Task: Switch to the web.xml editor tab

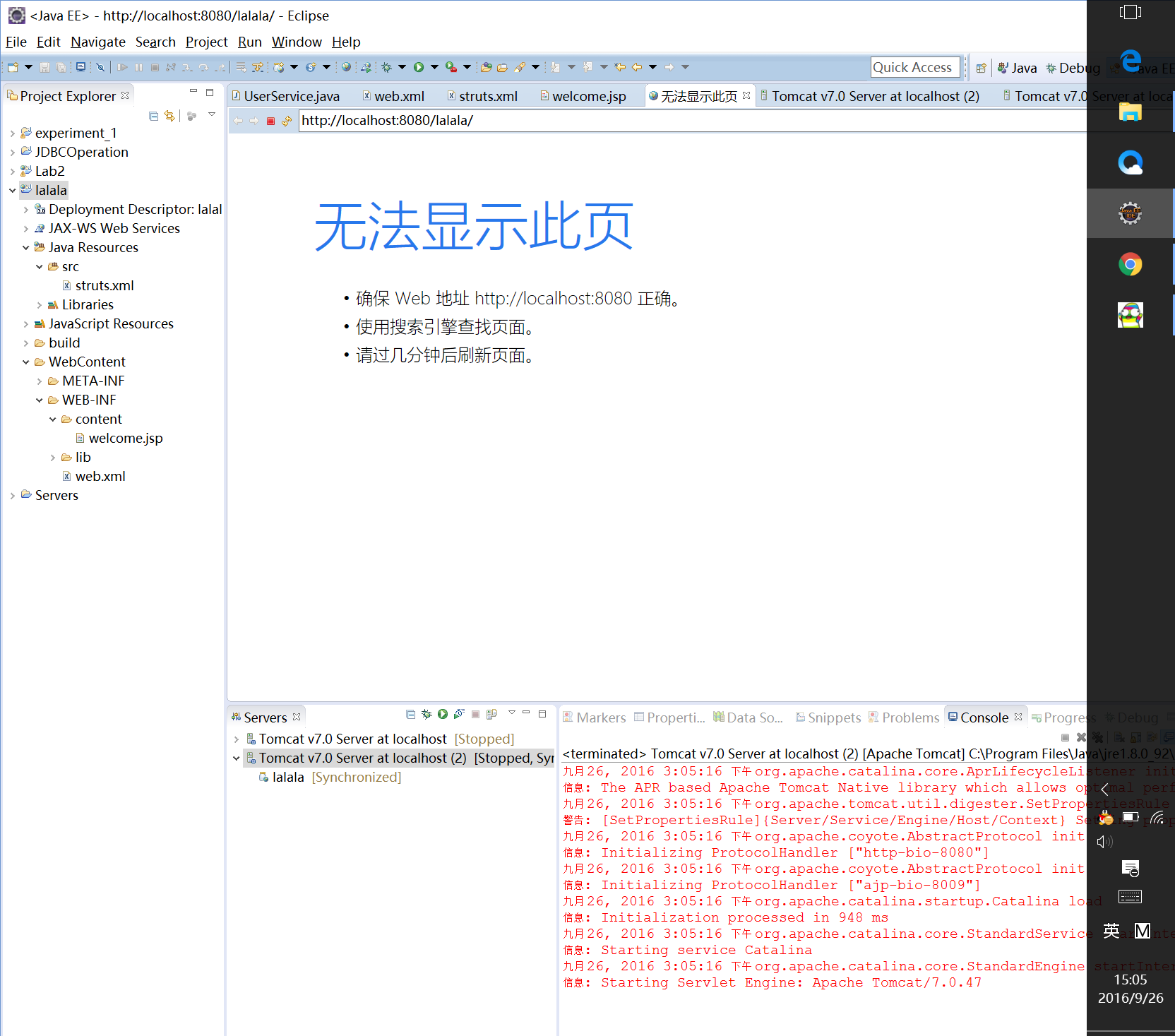Action: 393,96
